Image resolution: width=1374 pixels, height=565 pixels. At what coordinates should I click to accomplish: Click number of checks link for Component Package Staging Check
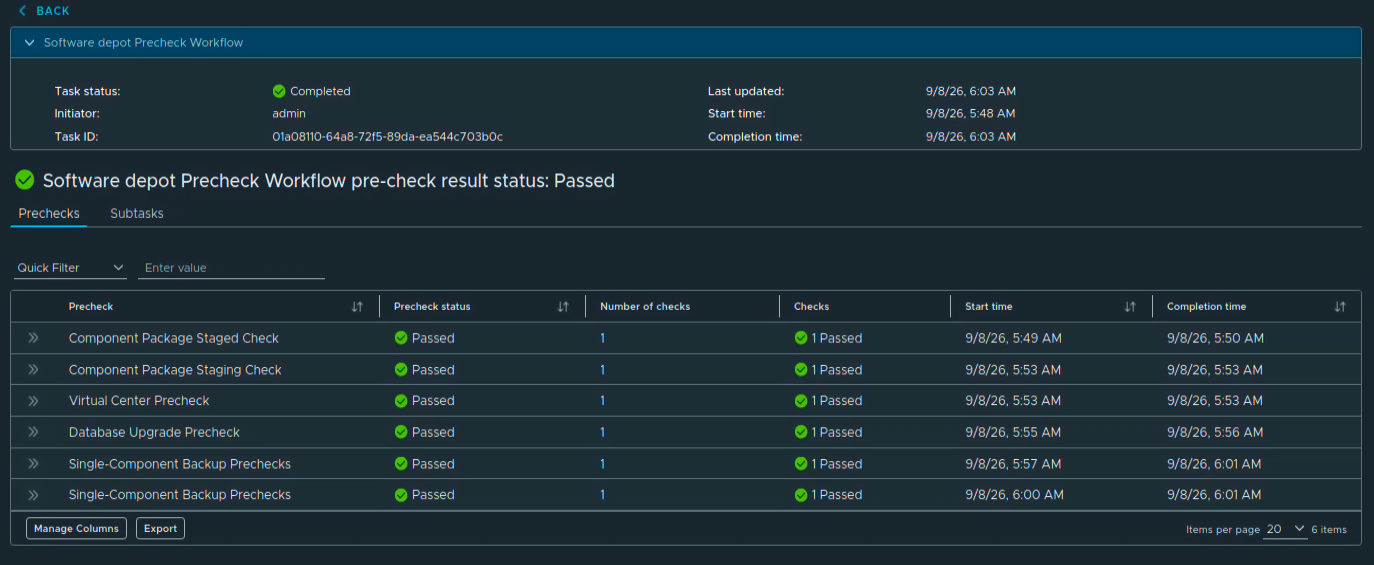click(603, 370)
